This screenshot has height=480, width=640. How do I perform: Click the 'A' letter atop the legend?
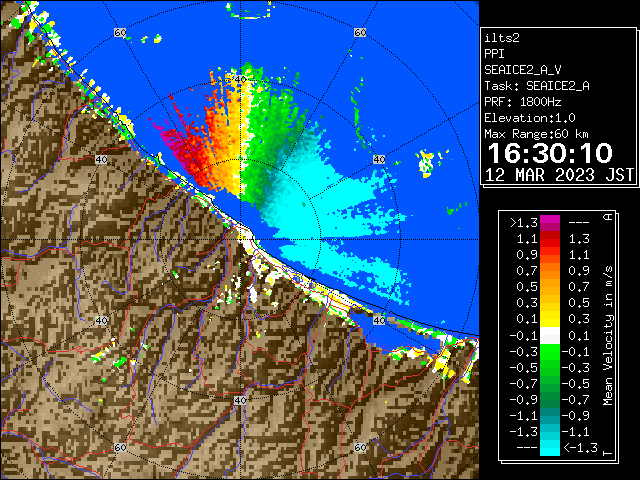tap(608, 217)
